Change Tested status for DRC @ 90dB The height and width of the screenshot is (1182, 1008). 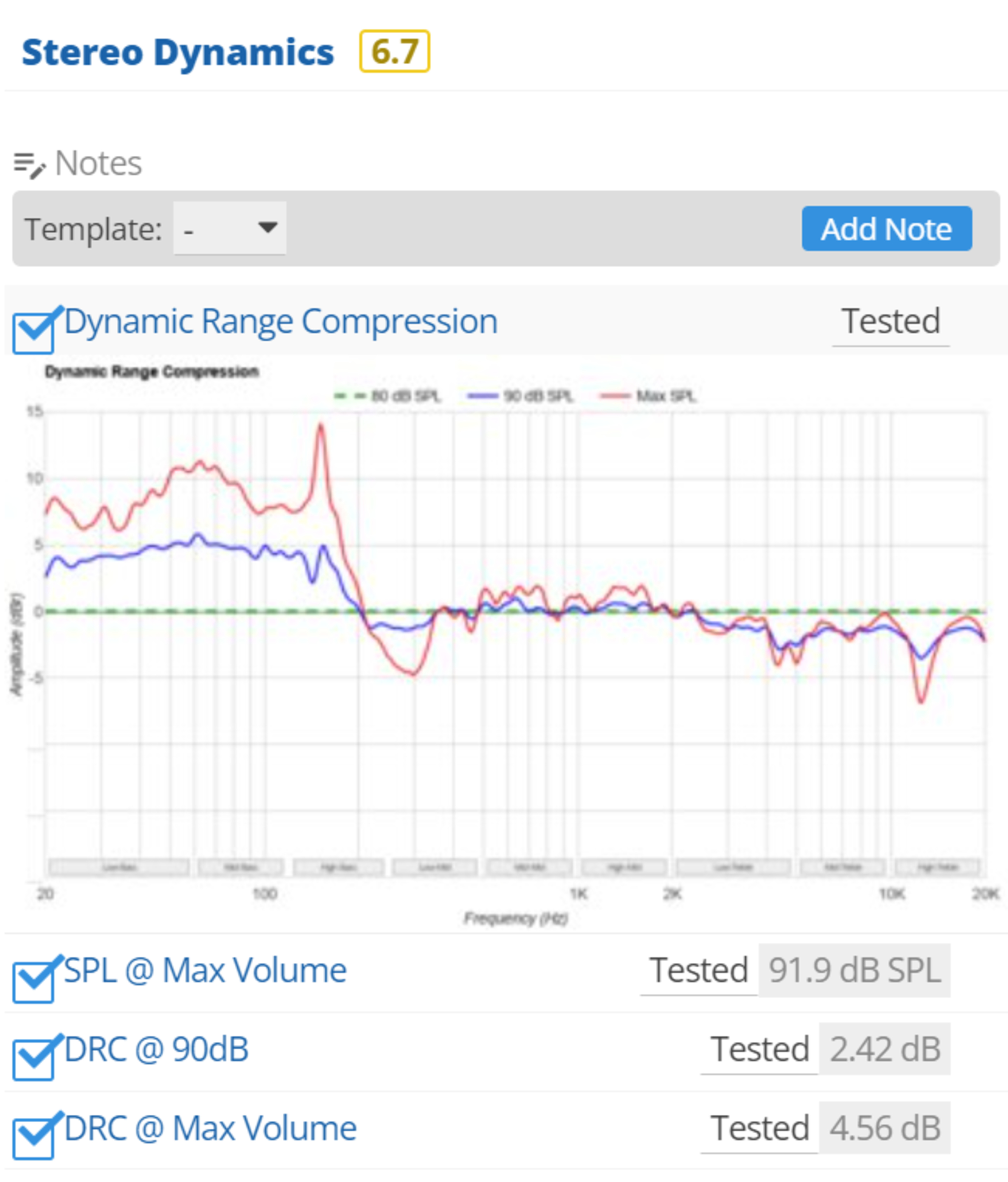coord(759,1049)
